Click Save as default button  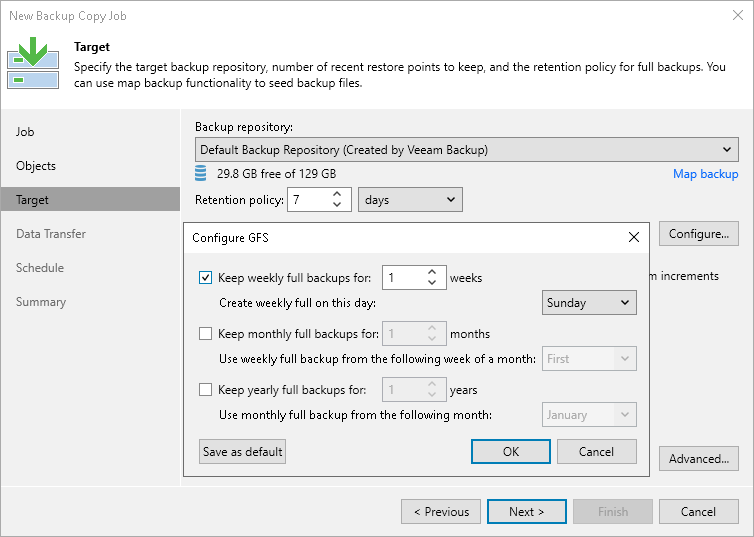242,451
